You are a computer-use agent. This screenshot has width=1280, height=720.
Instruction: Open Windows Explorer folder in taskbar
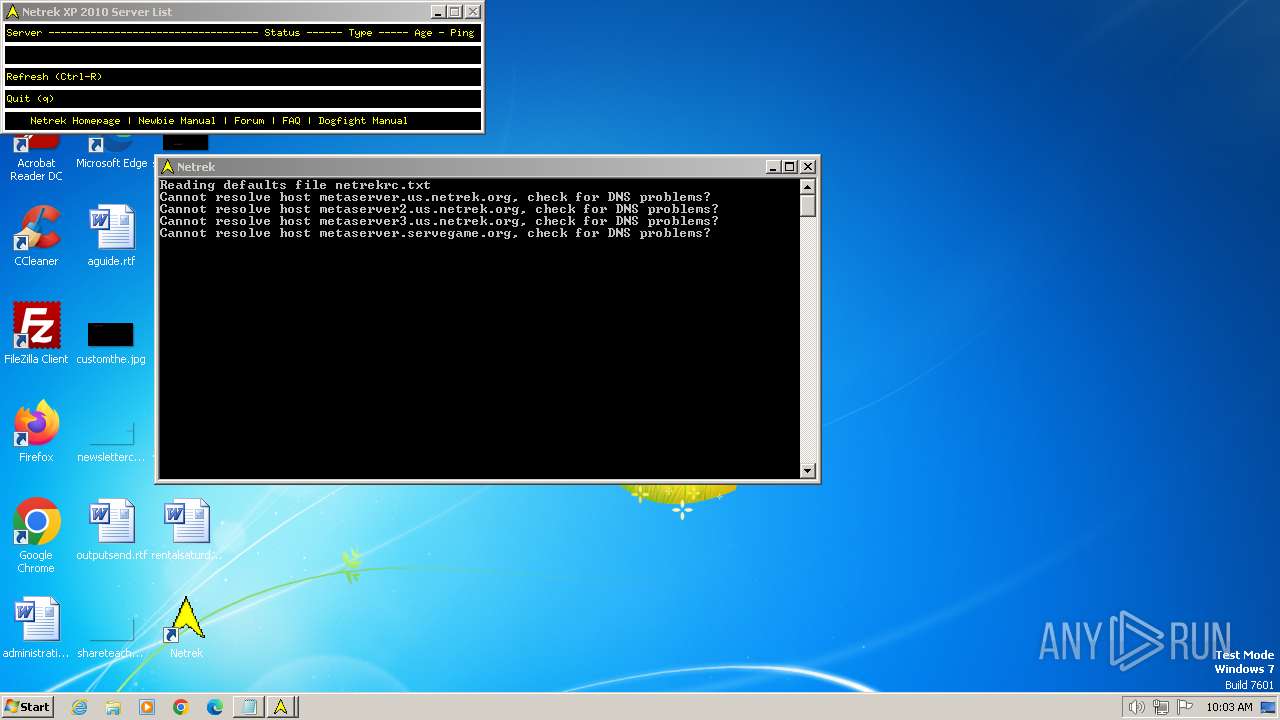coord(113,707)
